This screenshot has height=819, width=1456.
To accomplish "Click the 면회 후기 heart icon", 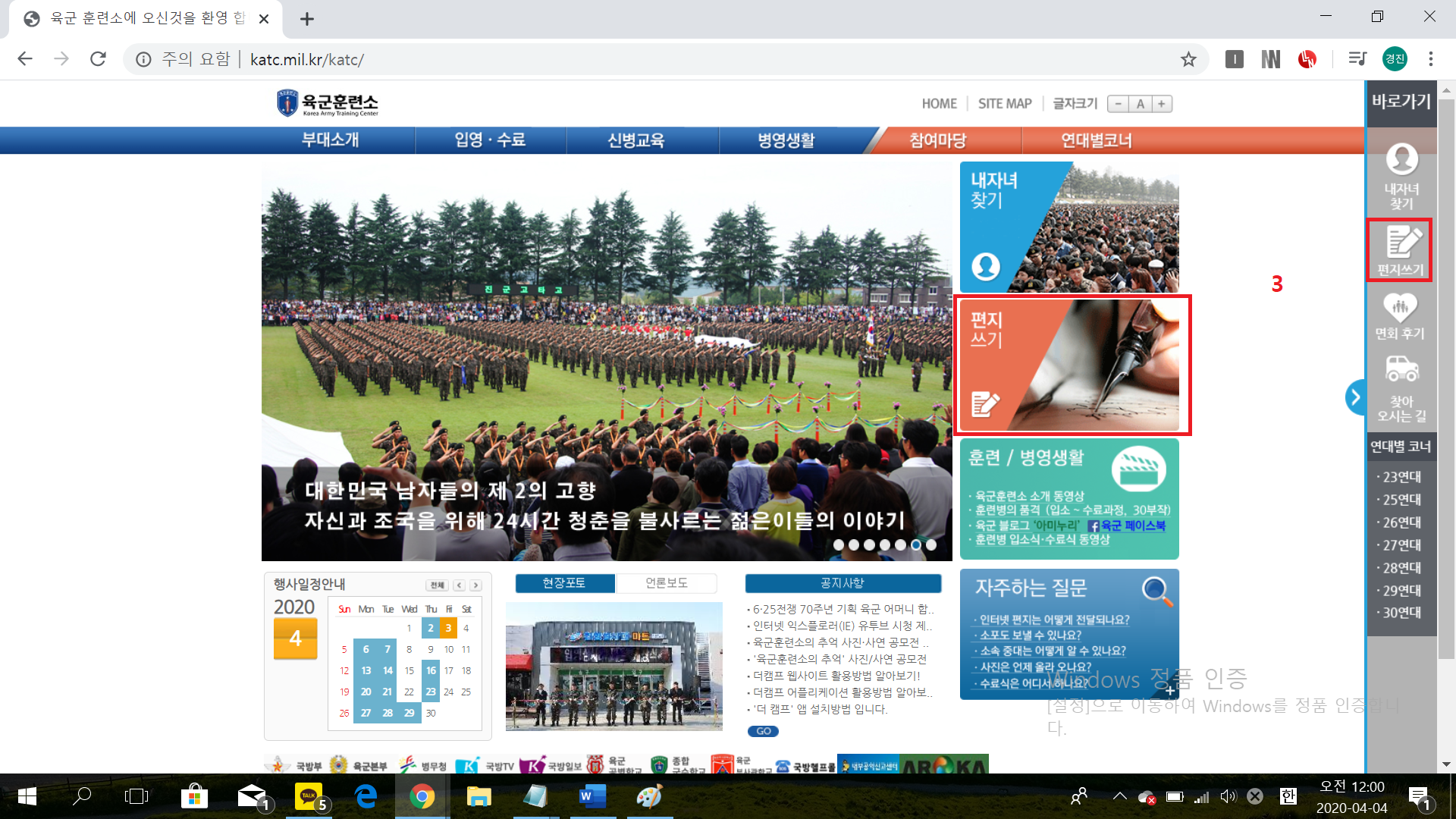I will [x=1400, y=308].
